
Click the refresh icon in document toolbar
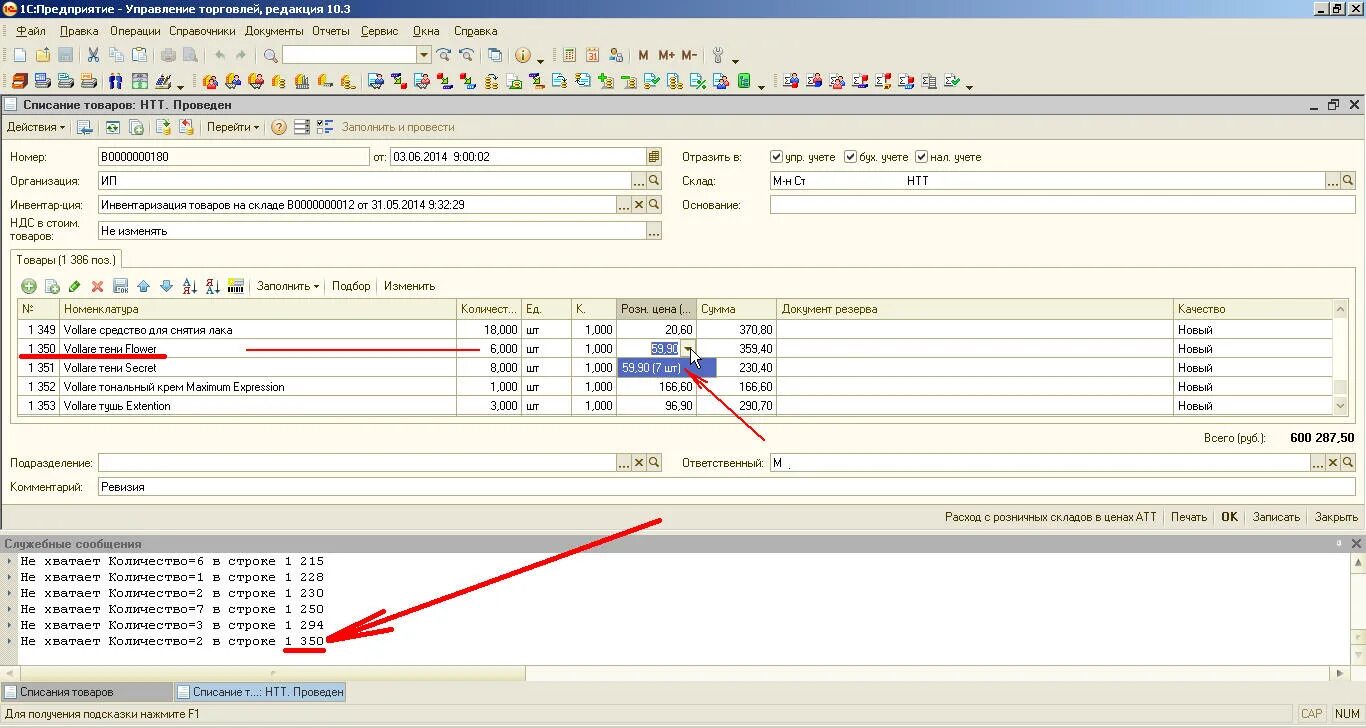pos(113,127)
